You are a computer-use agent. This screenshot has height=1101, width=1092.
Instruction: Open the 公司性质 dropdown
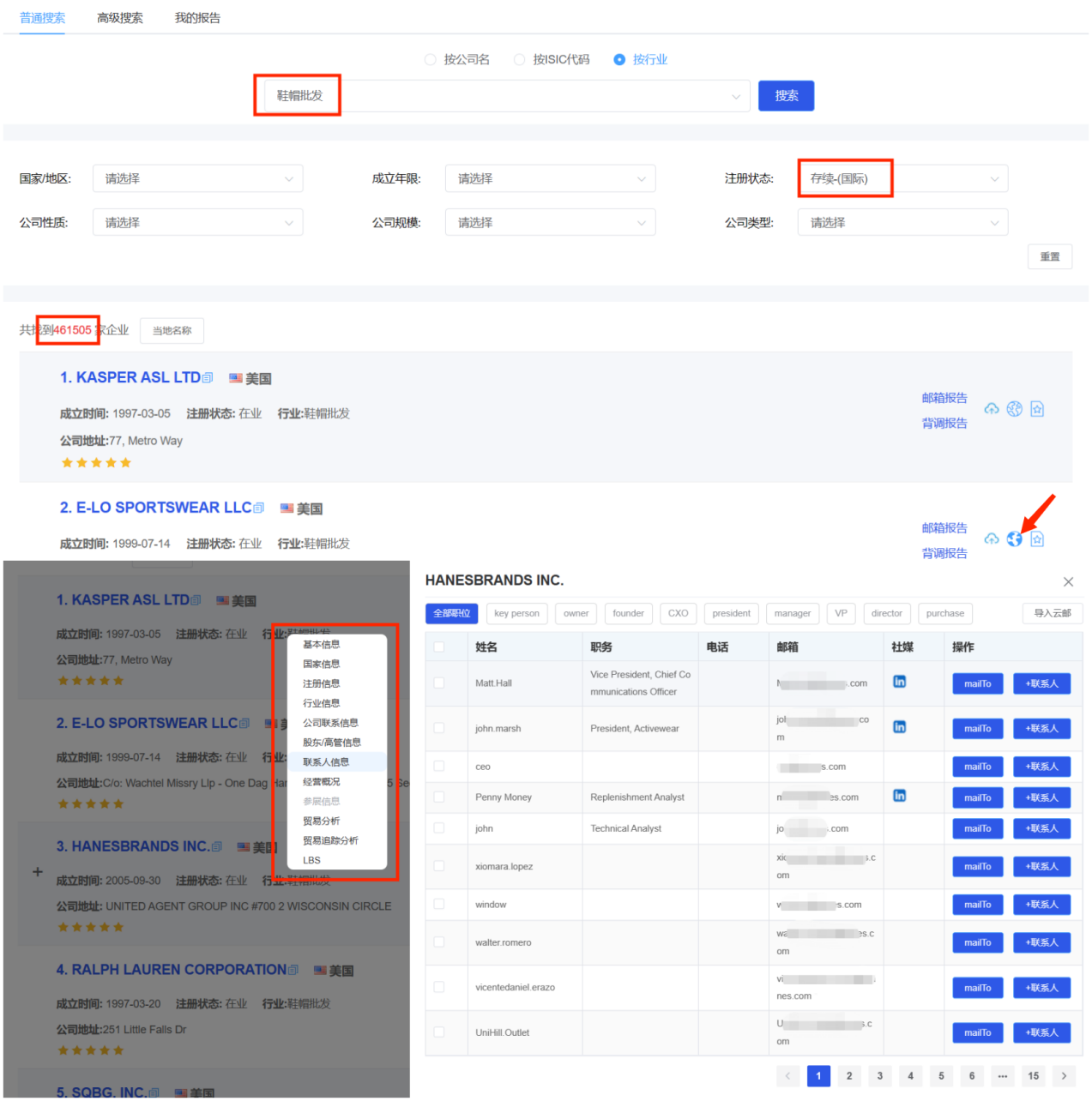pyautogui.click(x=198, y=223)
